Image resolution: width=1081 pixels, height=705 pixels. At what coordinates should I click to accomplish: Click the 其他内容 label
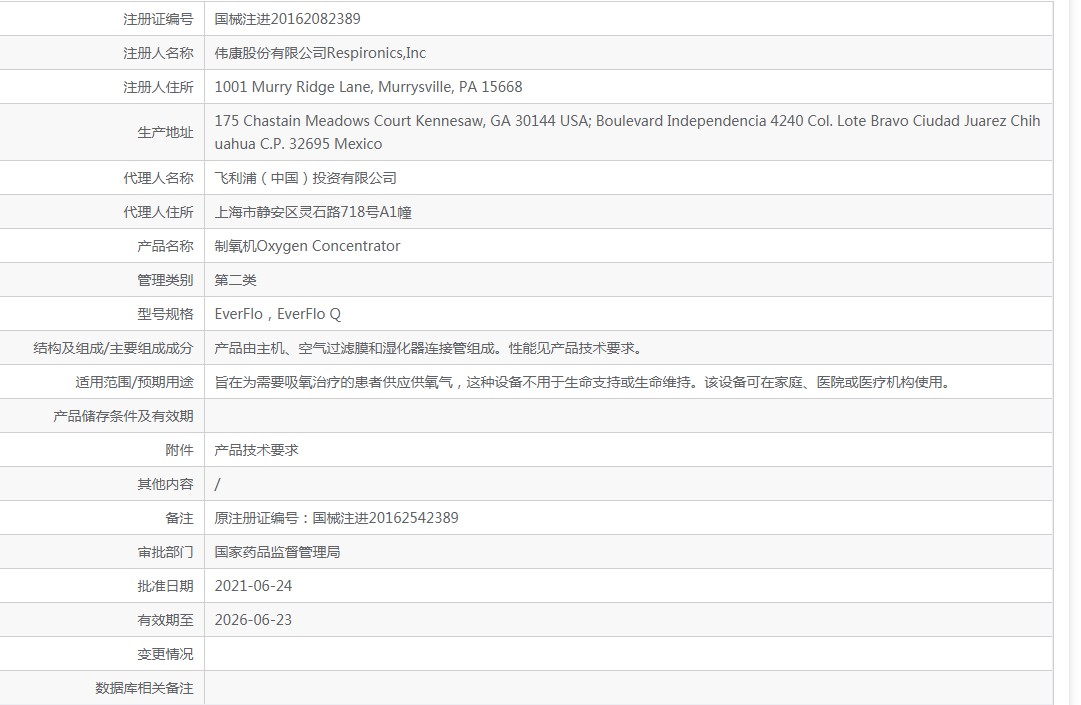pos(165,484)
